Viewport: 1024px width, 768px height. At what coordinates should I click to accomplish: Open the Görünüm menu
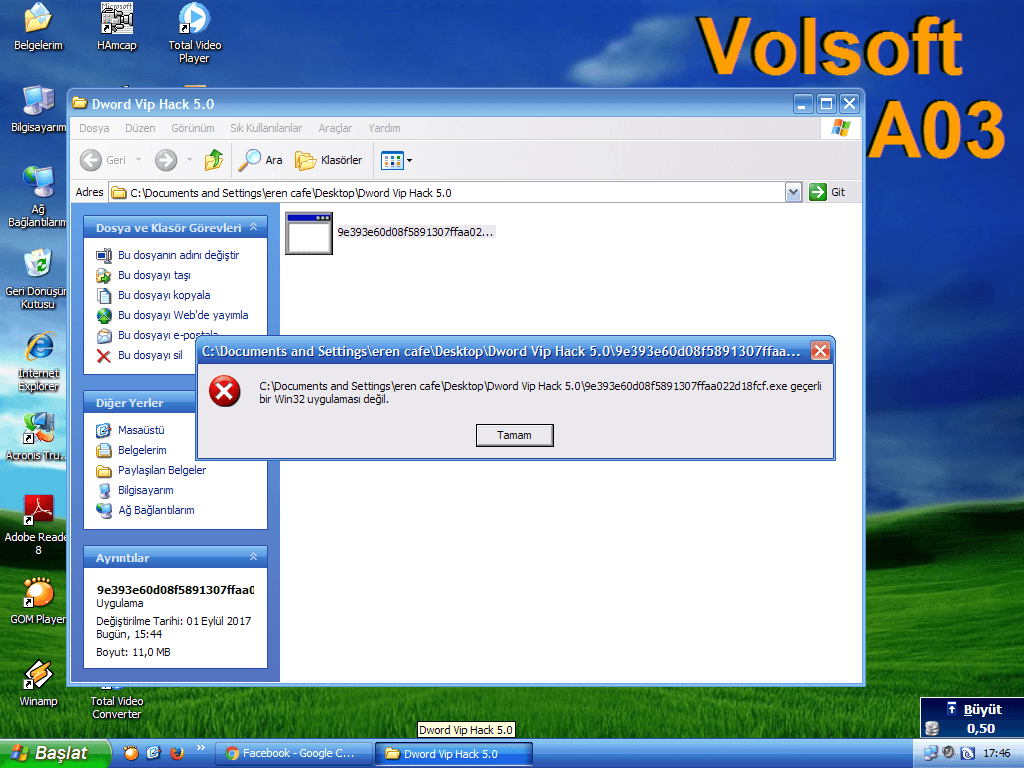click(x=193, y=128)
